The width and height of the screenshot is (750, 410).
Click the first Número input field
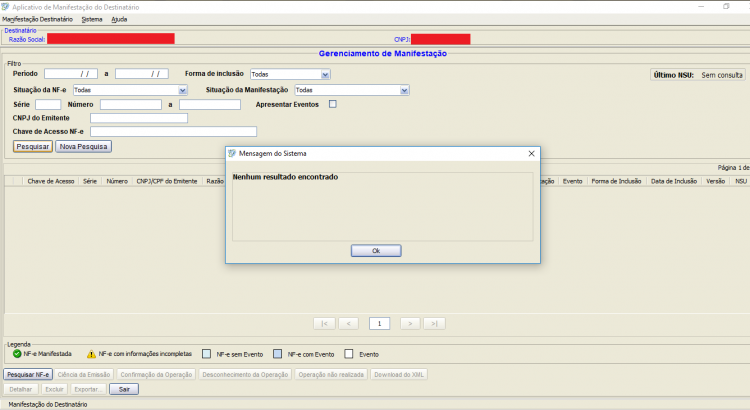131,104
